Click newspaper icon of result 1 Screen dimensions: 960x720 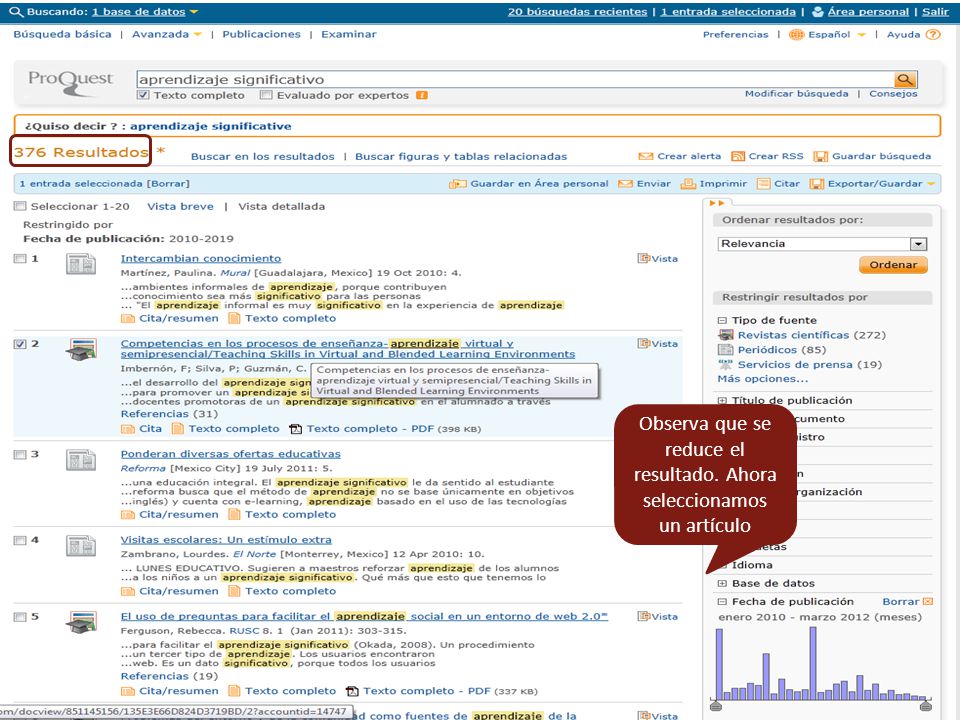coord(81,264)
